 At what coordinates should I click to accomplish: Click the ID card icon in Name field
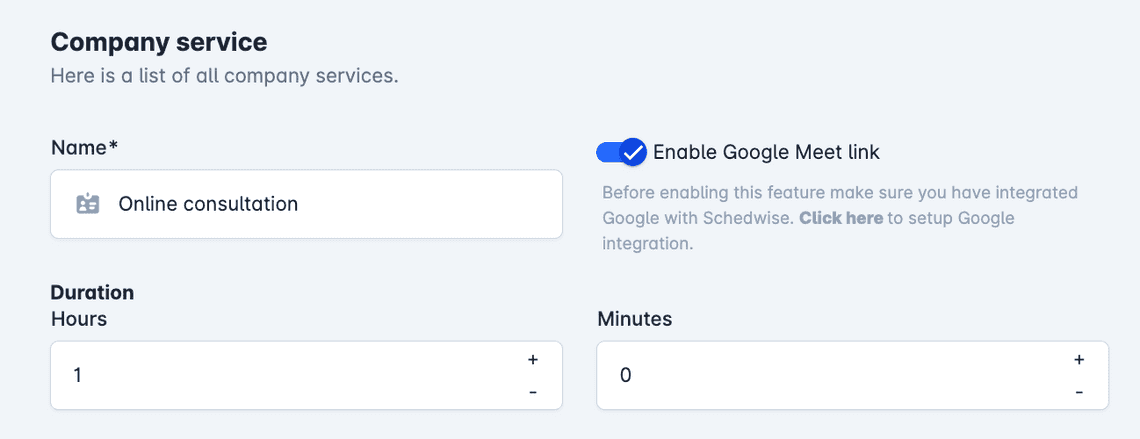pyautogui.click(x=88, y=204)
